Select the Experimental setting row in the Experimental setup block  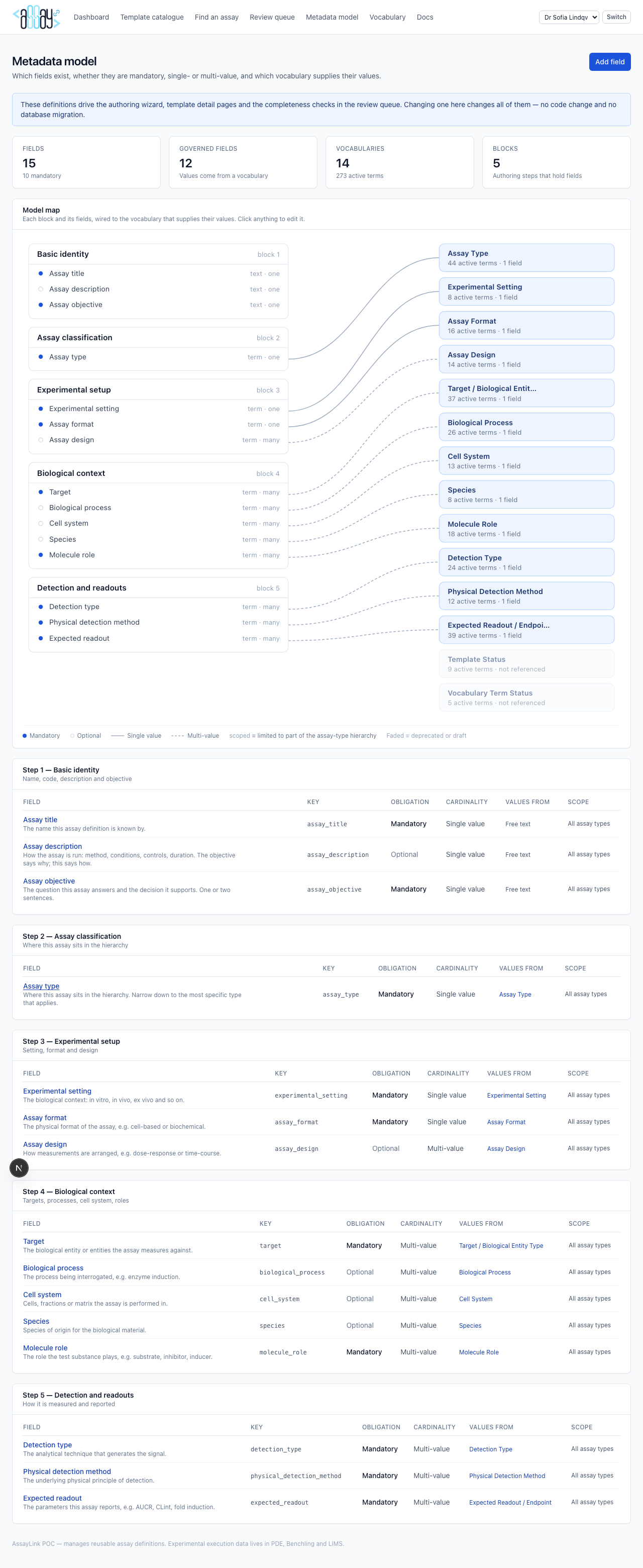(x=158, y=409)
